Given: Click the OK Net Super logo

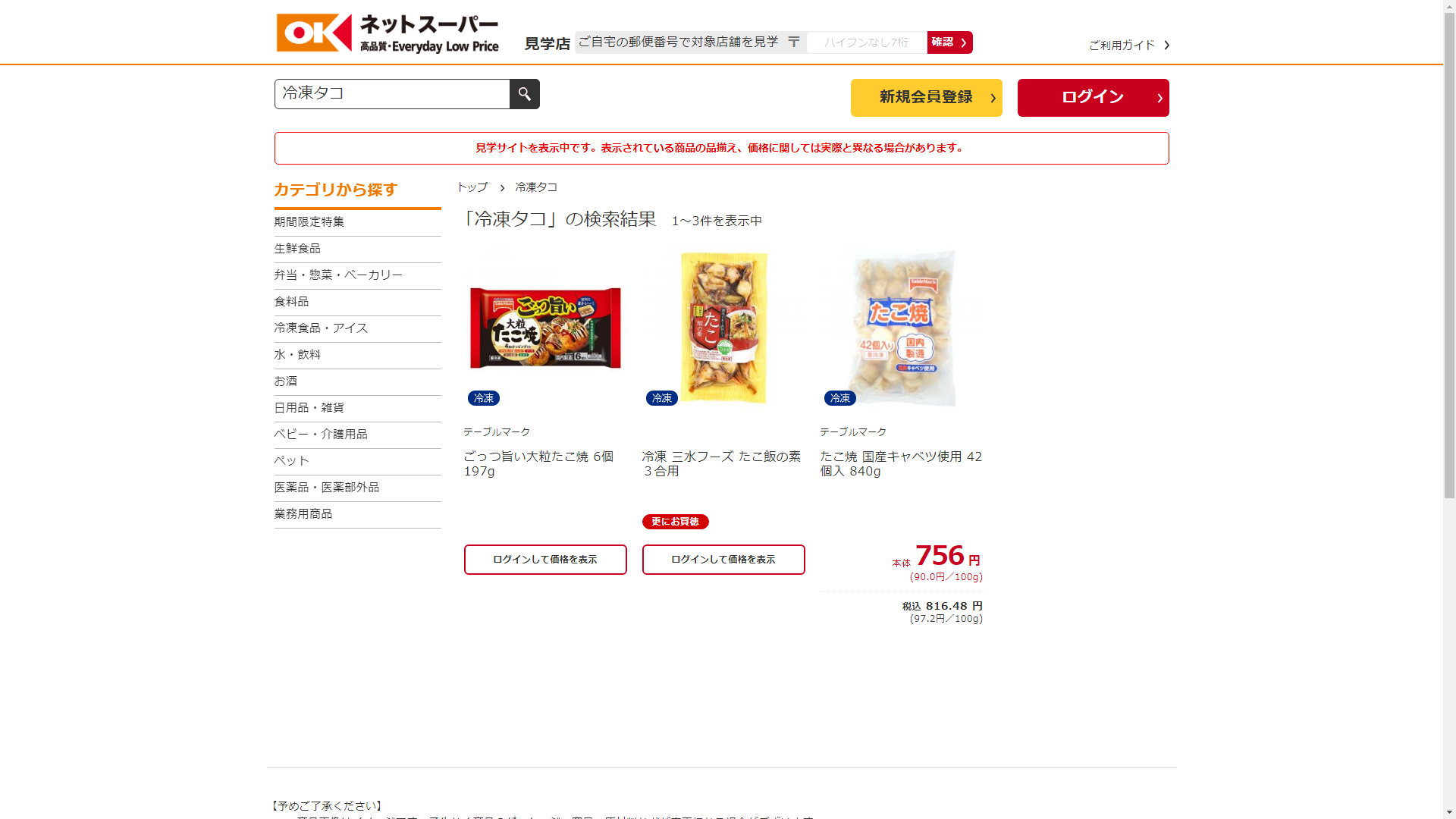Looking at the screenshot, I should [388, 34].
